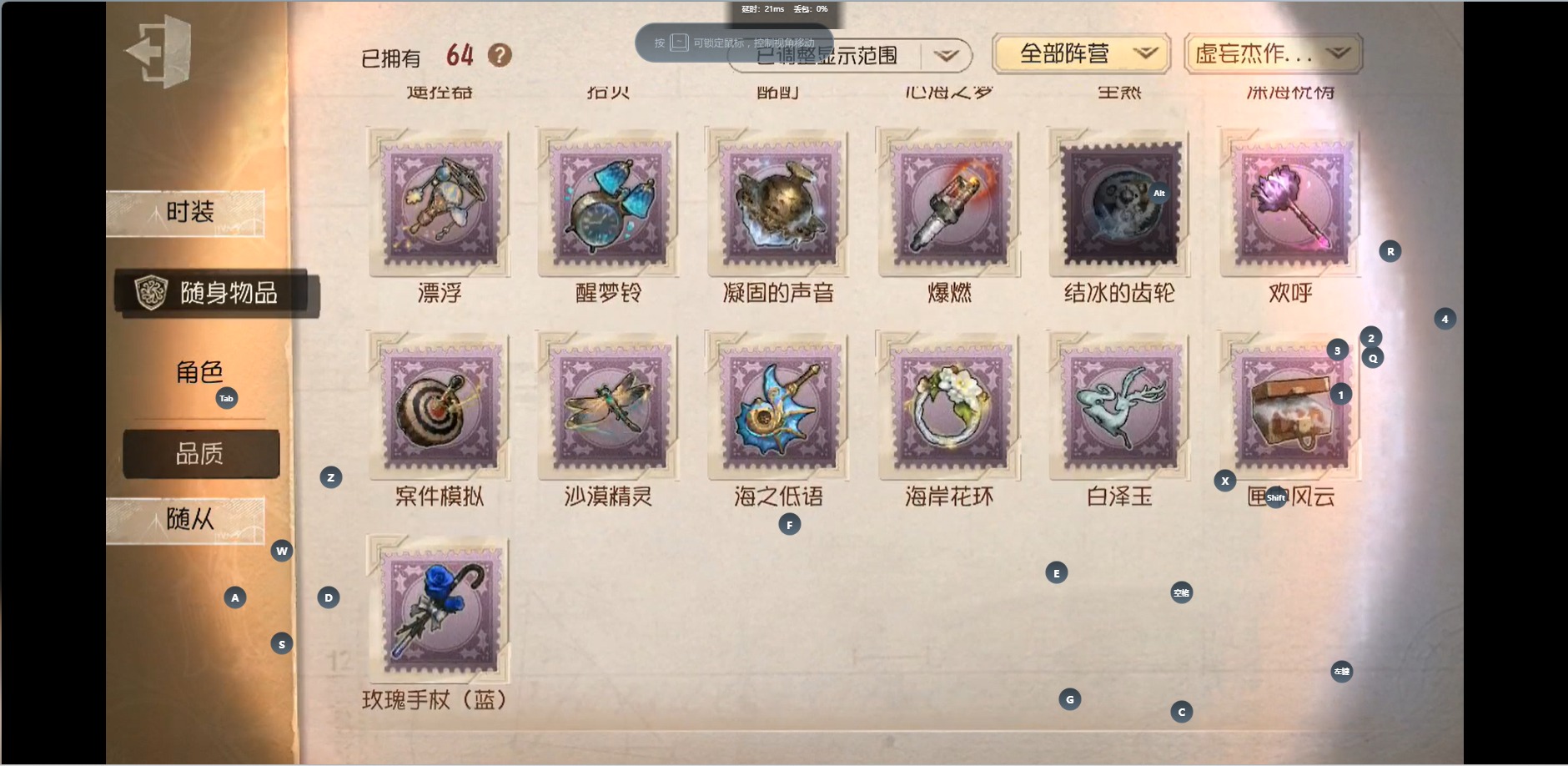Select the 漂浮 accessory stamp

click(440, 203)
